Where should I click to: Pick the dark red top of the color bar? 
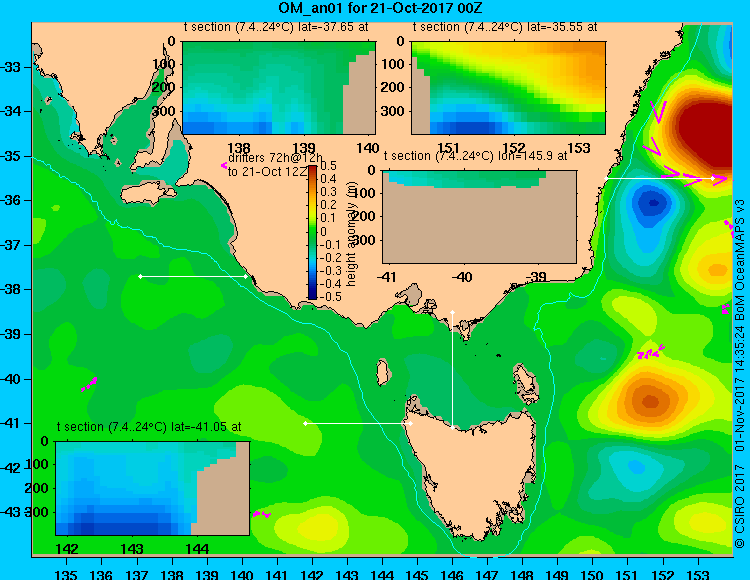(312, 169)
